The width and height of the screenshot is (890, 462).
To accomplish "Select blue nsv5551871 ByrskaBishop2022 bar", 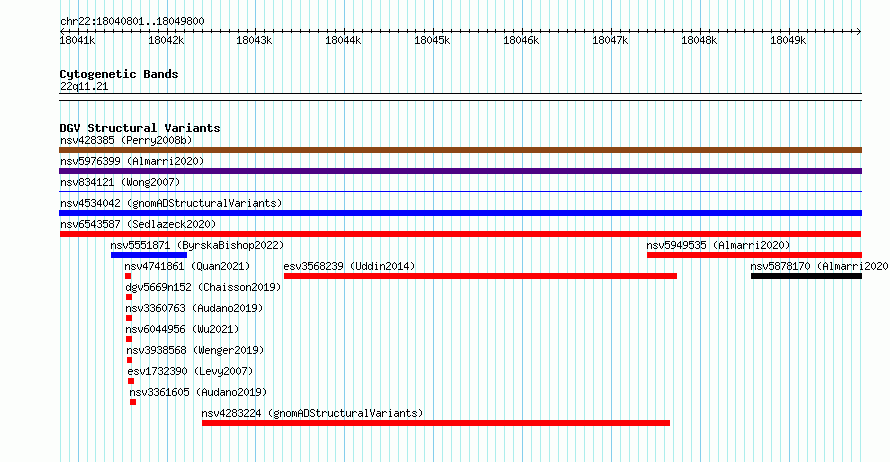I will point(149,255).
